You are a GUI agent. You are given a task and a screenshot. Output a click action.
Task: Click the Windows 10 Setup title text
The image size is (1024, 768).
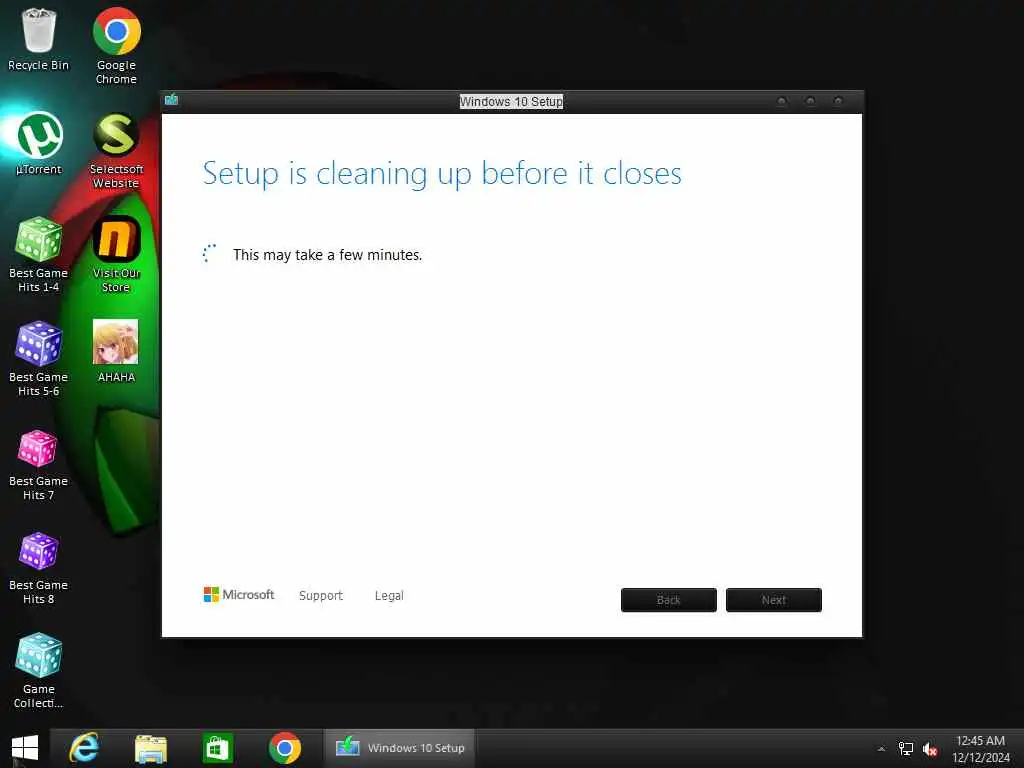click(511, 101)
